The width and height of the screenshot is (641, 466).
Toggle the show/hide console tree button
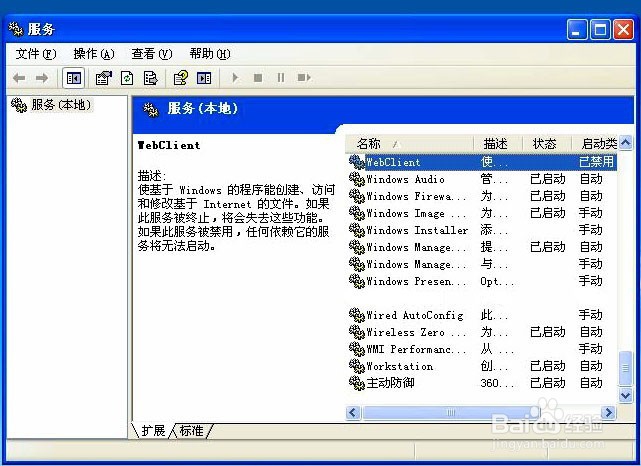74,78
